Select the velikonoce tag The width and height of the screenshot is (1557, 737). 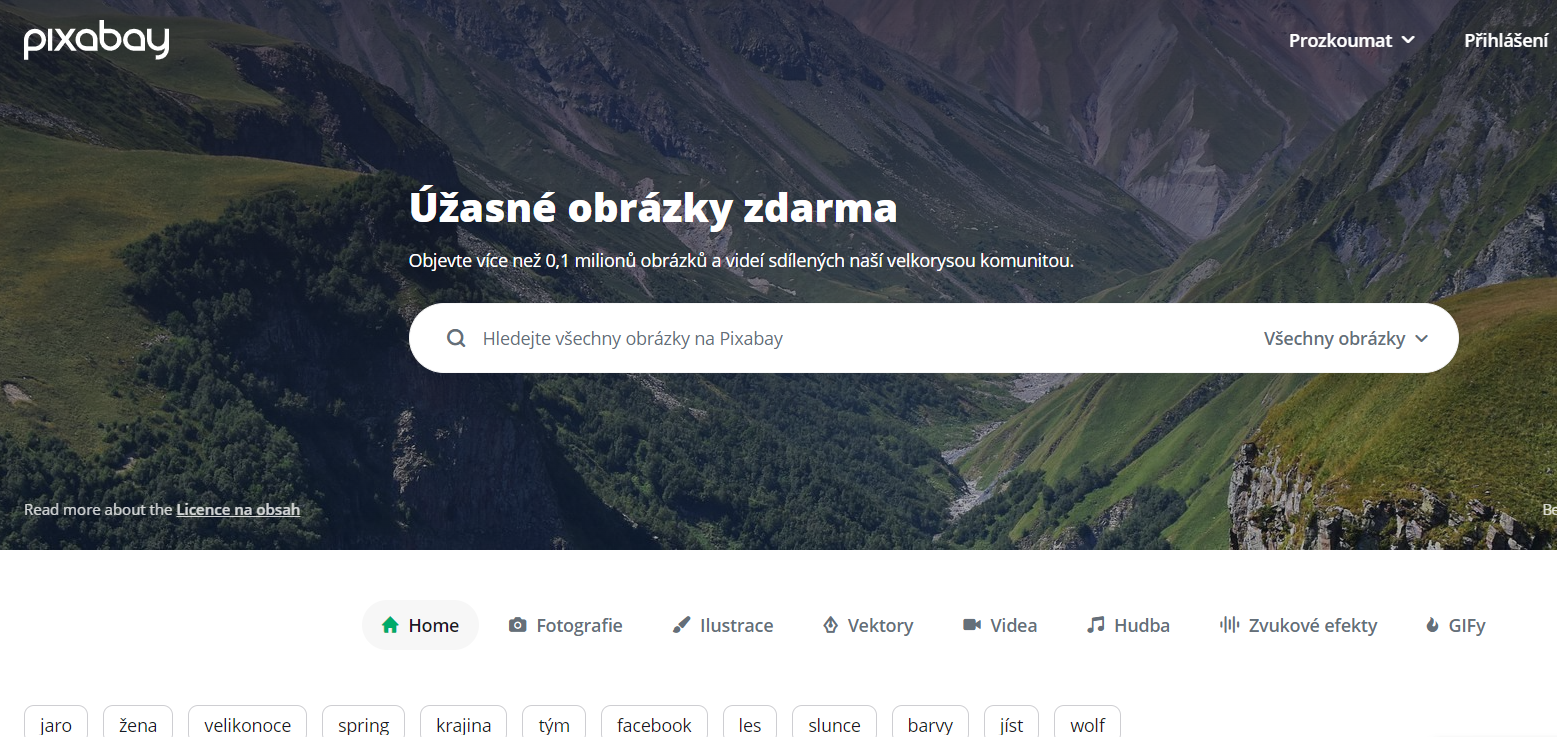(247, 725)
